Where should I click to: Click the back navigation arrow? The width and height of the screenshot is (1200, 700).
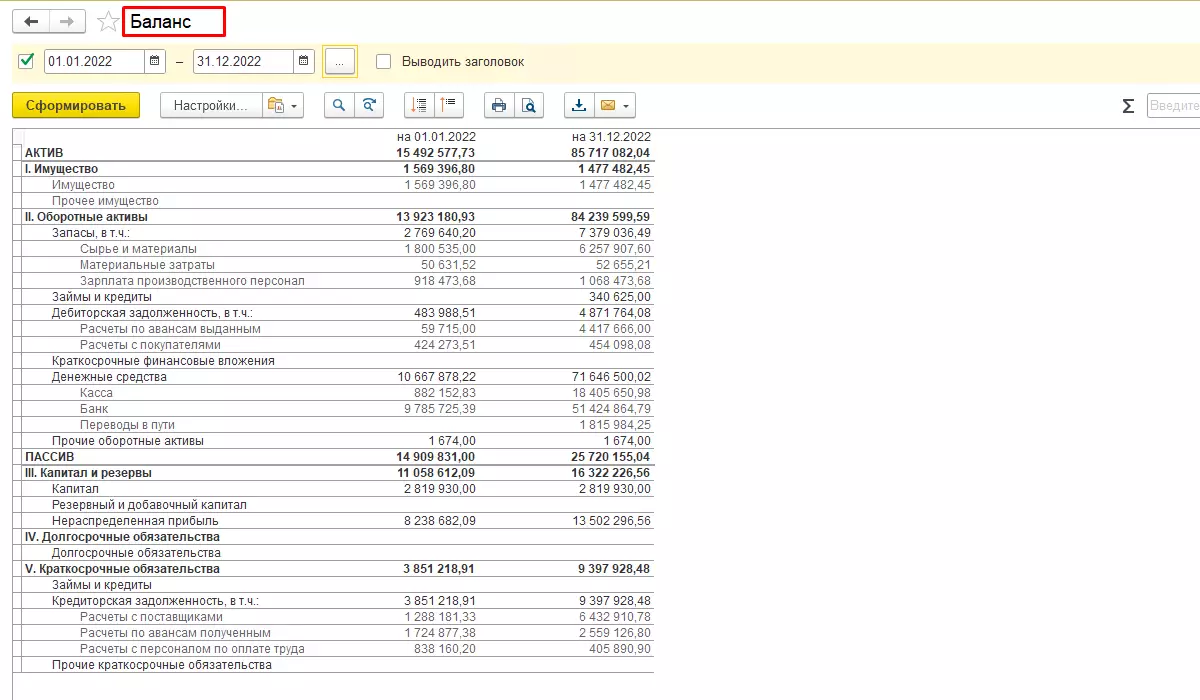click(x=30, y=21)
